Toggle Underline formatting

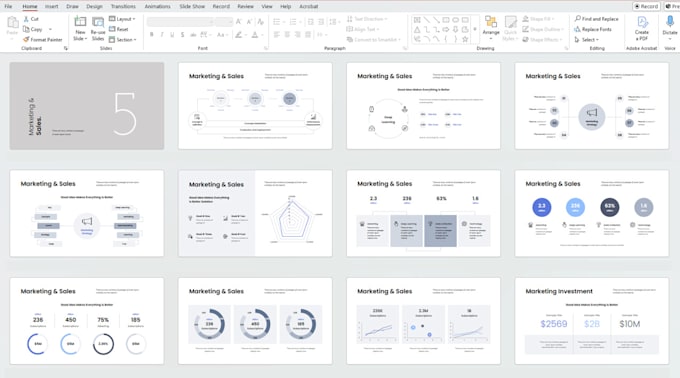(172, 35)
